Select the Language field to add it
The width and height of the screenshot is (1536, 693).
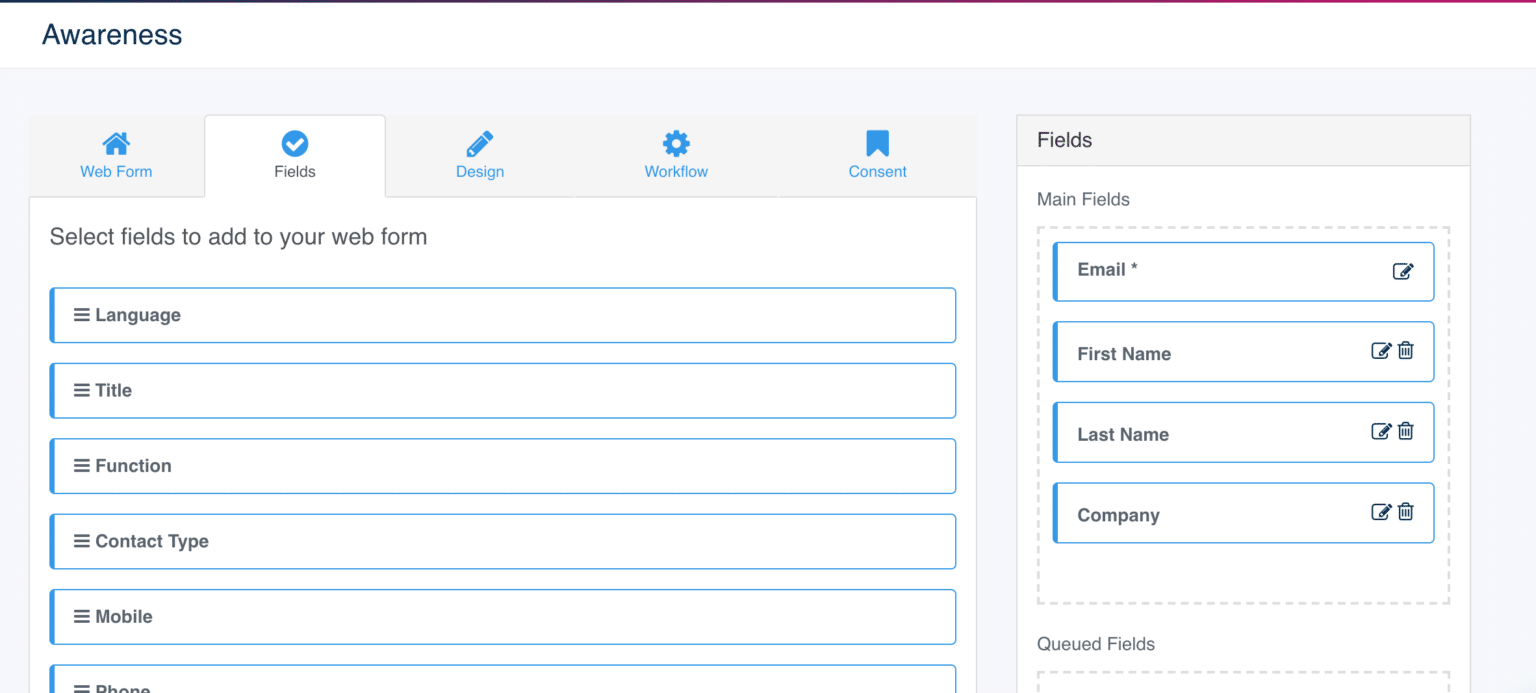(x=502, y=315)
